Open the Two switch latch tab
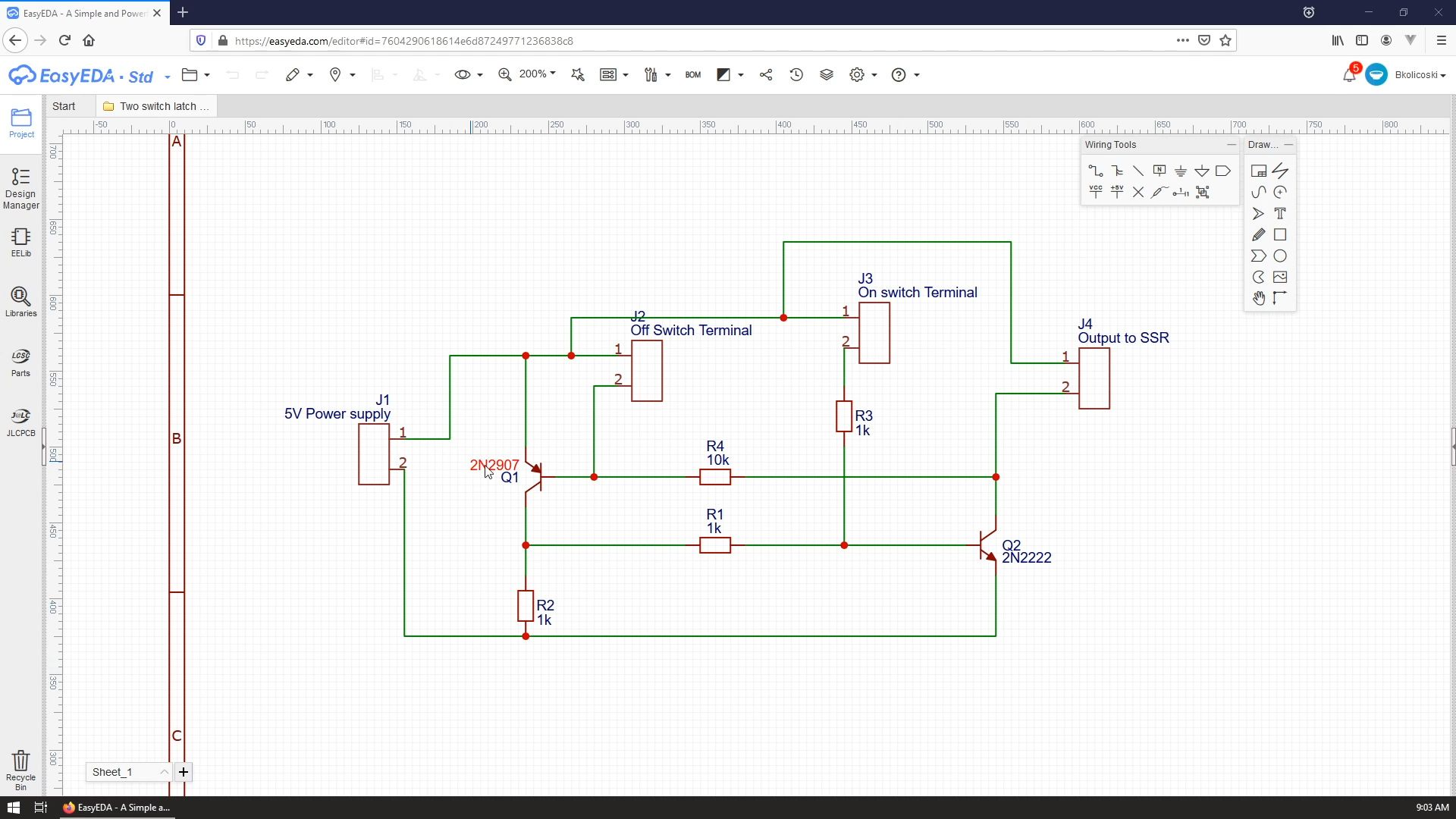 point(157,106)
